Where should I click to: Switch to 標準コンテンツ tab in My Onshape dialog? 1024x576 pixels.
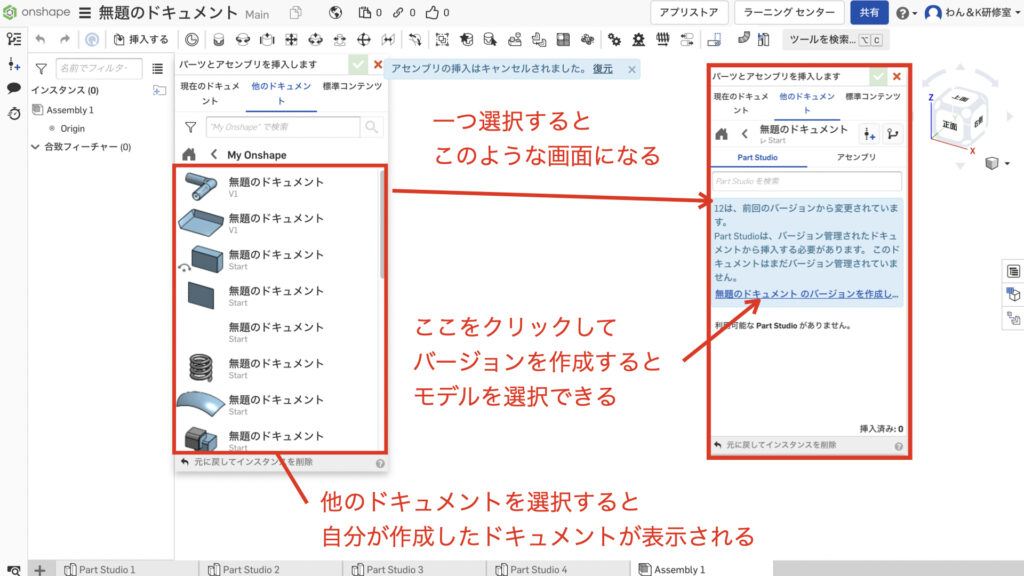352,86
